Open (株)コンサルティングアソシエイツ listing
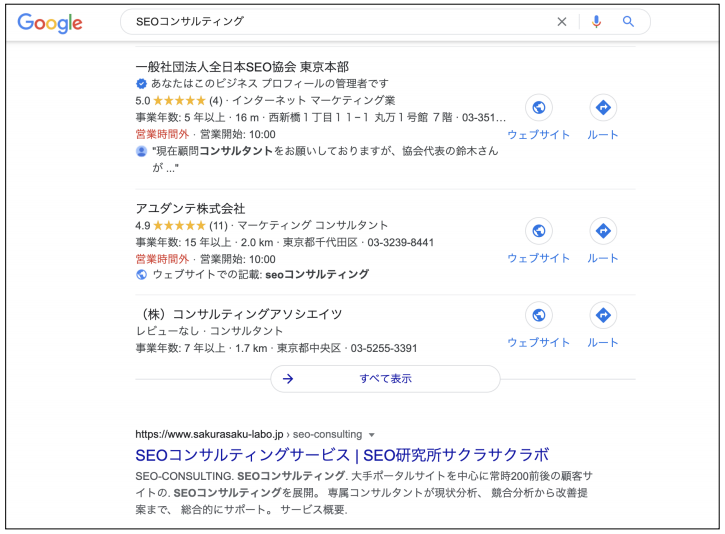Image resolution: width=725 pixels, height=534 pixels. 240,314
